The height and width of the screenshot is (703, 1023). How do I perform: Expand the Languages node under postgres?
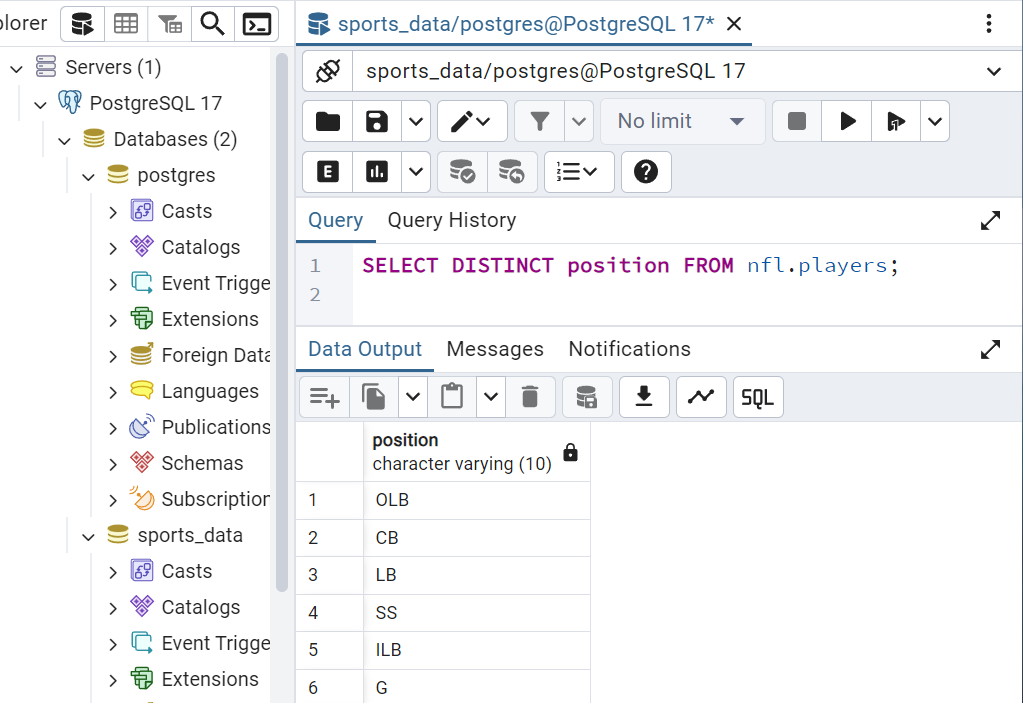point(113,392)
